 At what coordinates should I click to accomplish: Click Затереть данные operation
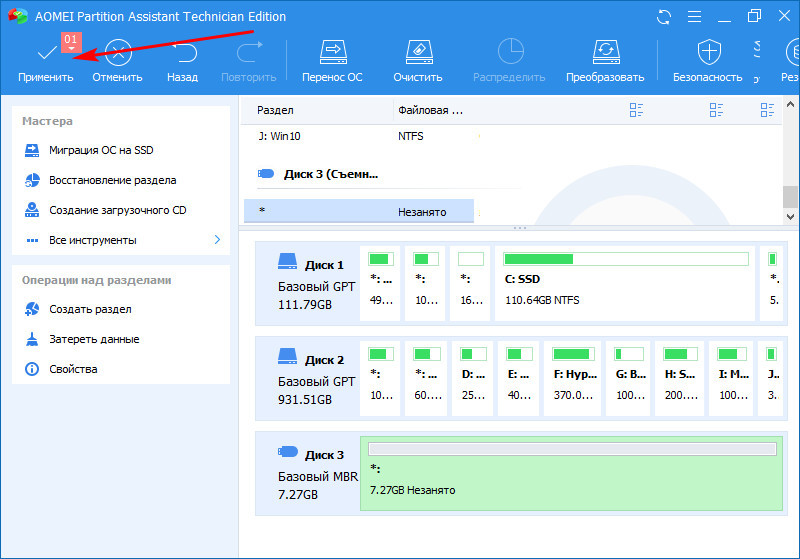coord(82,339)
